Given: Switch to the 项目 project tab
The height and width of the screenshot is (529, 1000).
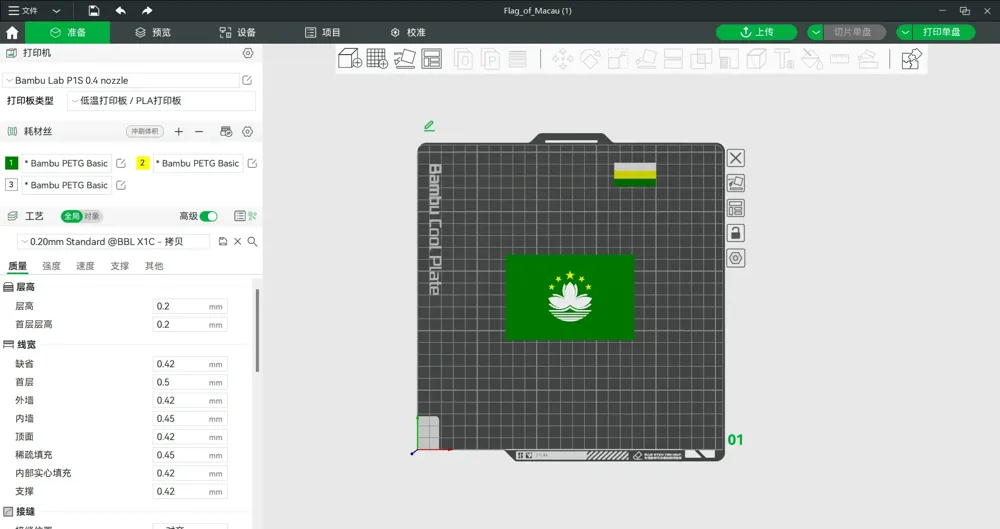Looking at the screenshot, I should coord(323,33).
